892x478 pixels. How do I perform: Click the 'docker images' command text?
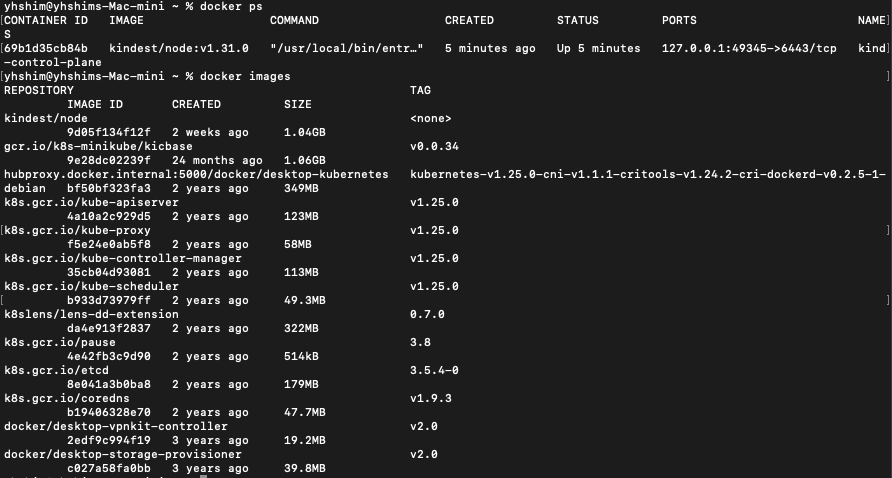click(245, 76)
